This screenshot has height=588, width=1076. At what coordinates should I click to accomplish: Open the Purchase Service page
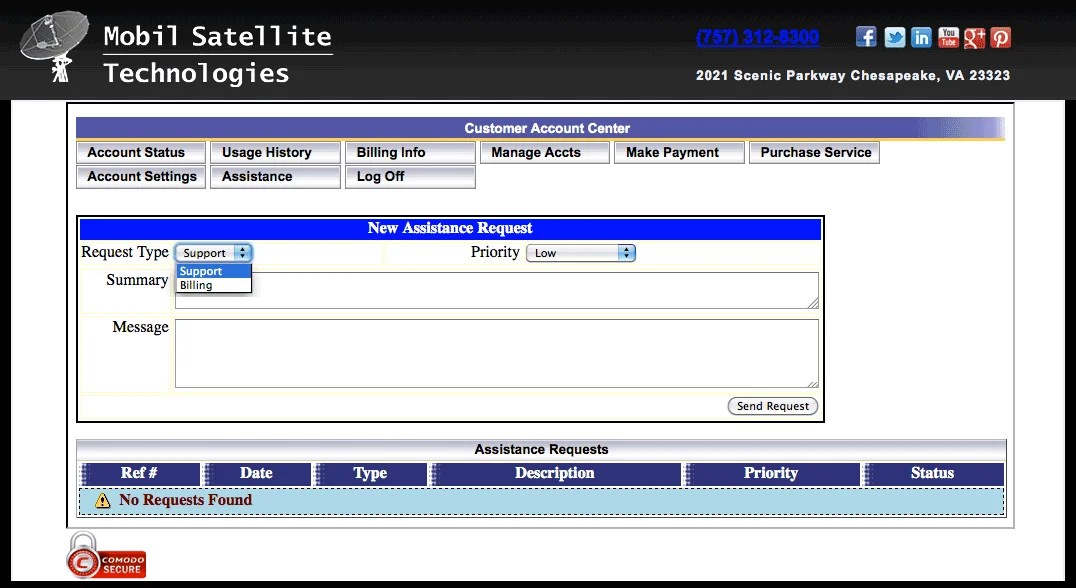click(815, 152)
